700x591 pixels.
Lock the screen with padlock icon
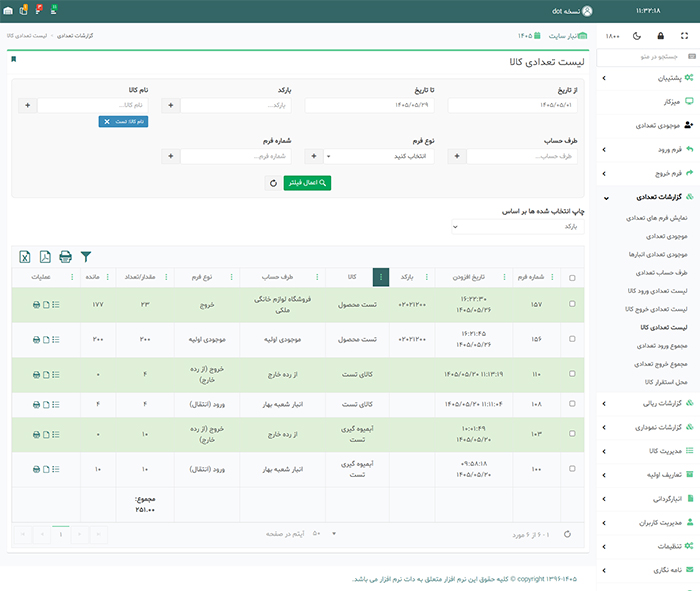click(x=661, y=36)
